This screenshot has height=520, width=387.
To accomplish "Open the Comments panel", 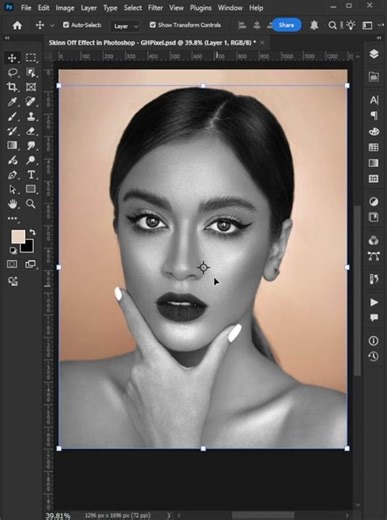I will pyautogui.click(x=374, y=318).
